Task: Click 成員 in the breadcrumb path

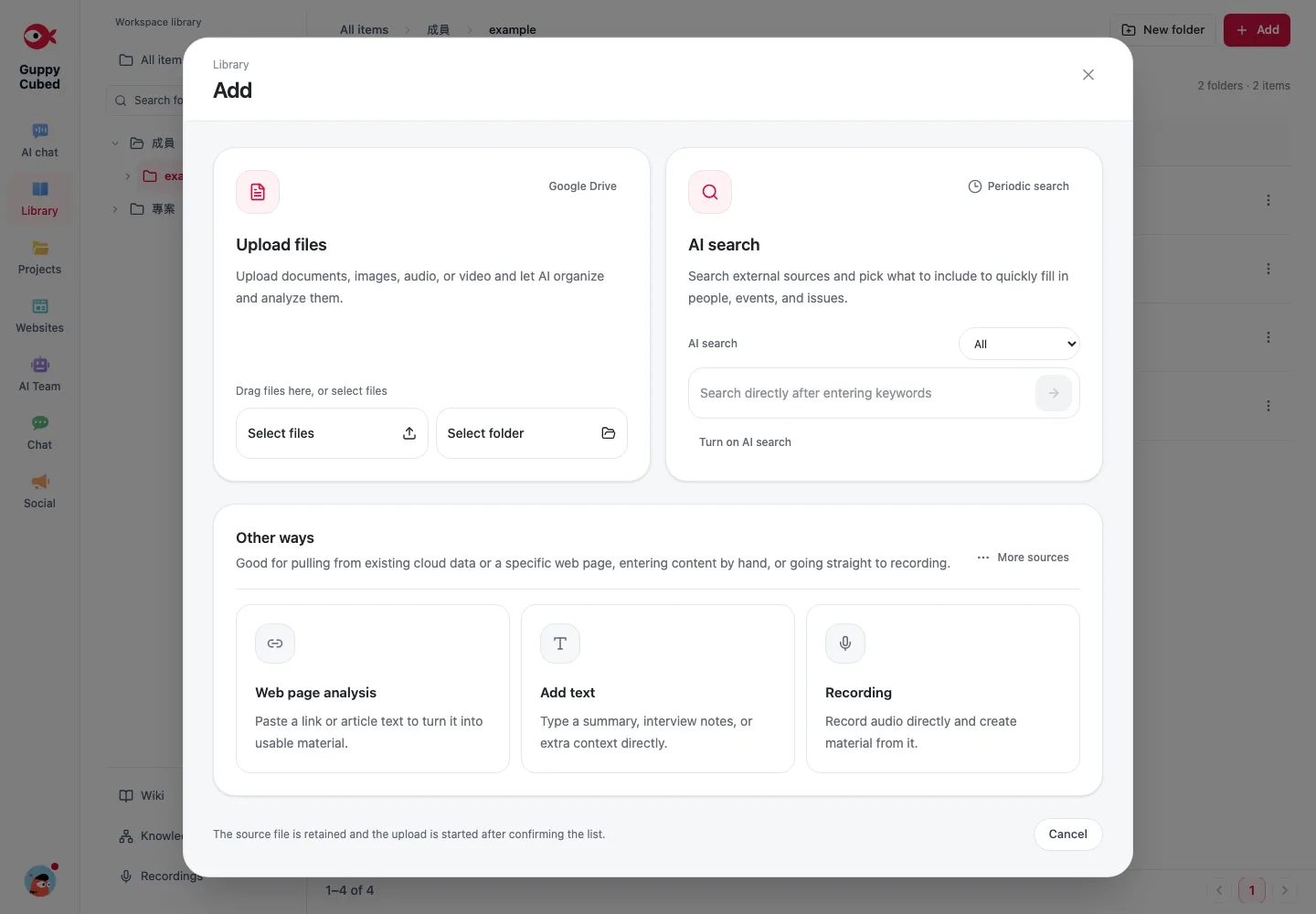Action: pyautogui.click(x=439, y=30)
